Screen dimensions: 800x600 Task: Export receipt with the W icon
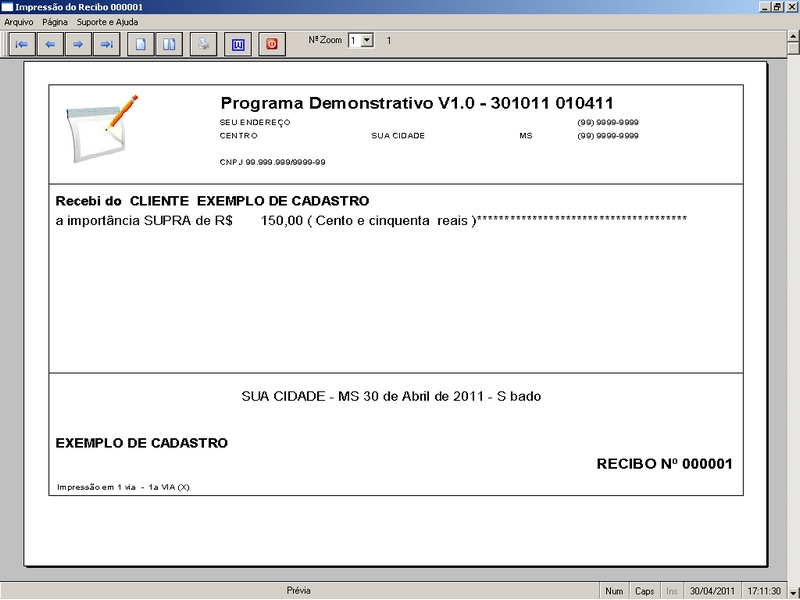(238, 44)
